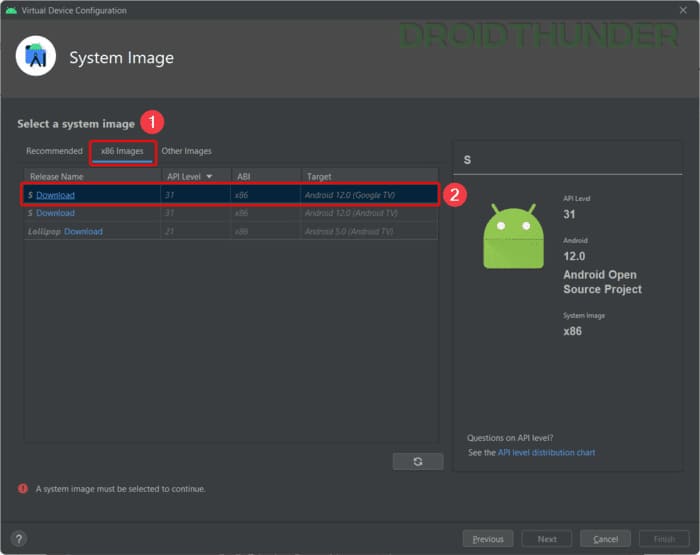This screenshot has height=555, width=700.
Task: Click Download link for Android 12.0 Android TV
Action: coord(55,213)
